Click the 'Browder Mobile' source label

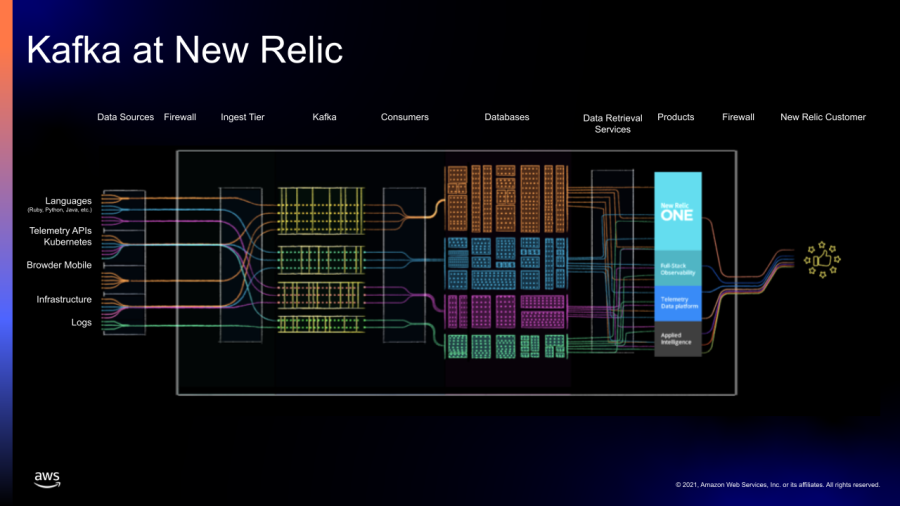(x=59, y=265)
